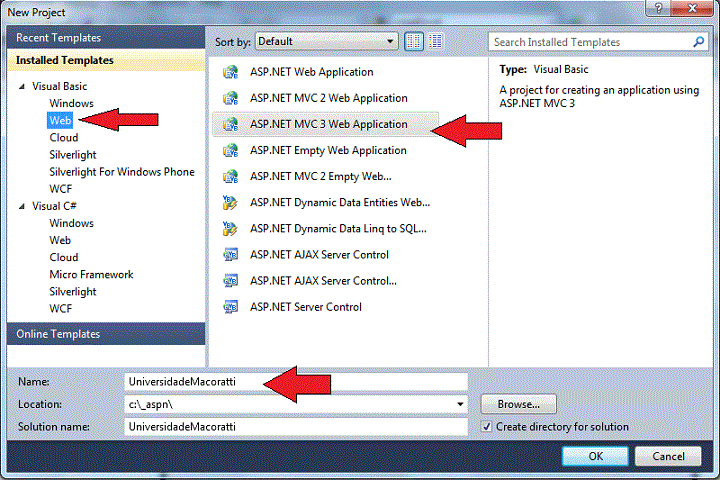Screen dimensions: 720x480
Task: Select Silverlight under Visual Basic
Action: click(x=73, y=155)
